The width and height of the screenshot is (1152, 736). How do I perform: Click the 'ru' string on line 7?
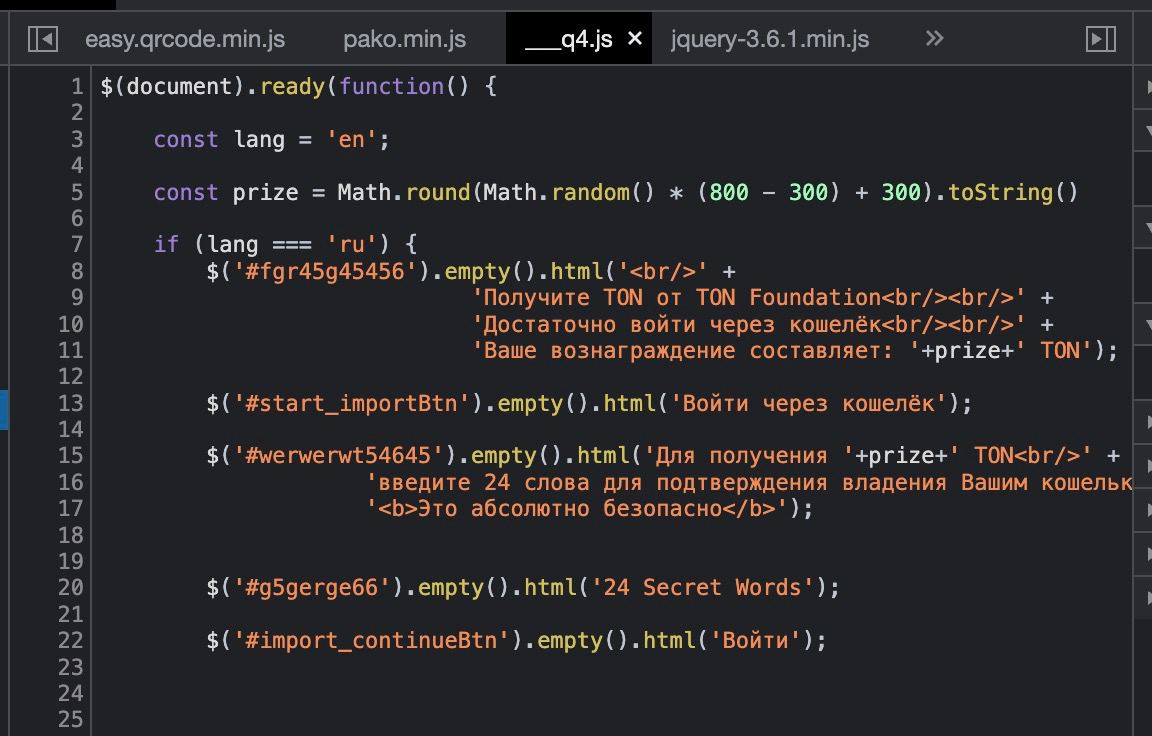tap(352, 245)
